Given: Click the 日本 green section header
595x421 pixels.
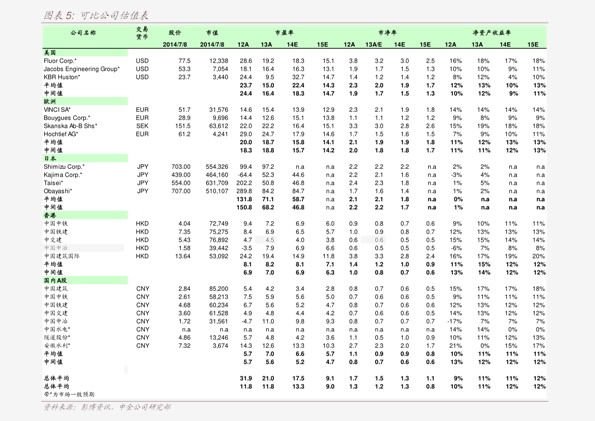Looking at the screenshot, I should coord(85,158).
